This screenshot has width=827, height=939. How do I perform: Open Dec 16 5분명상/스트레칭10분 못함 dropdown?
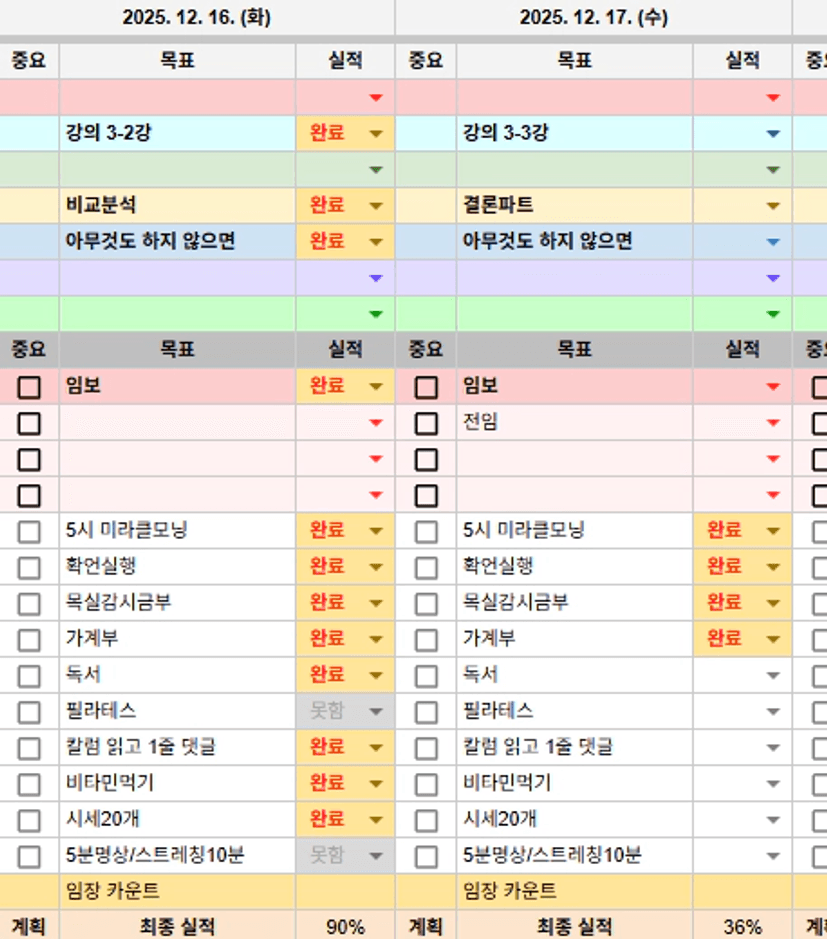click(376, 856)
